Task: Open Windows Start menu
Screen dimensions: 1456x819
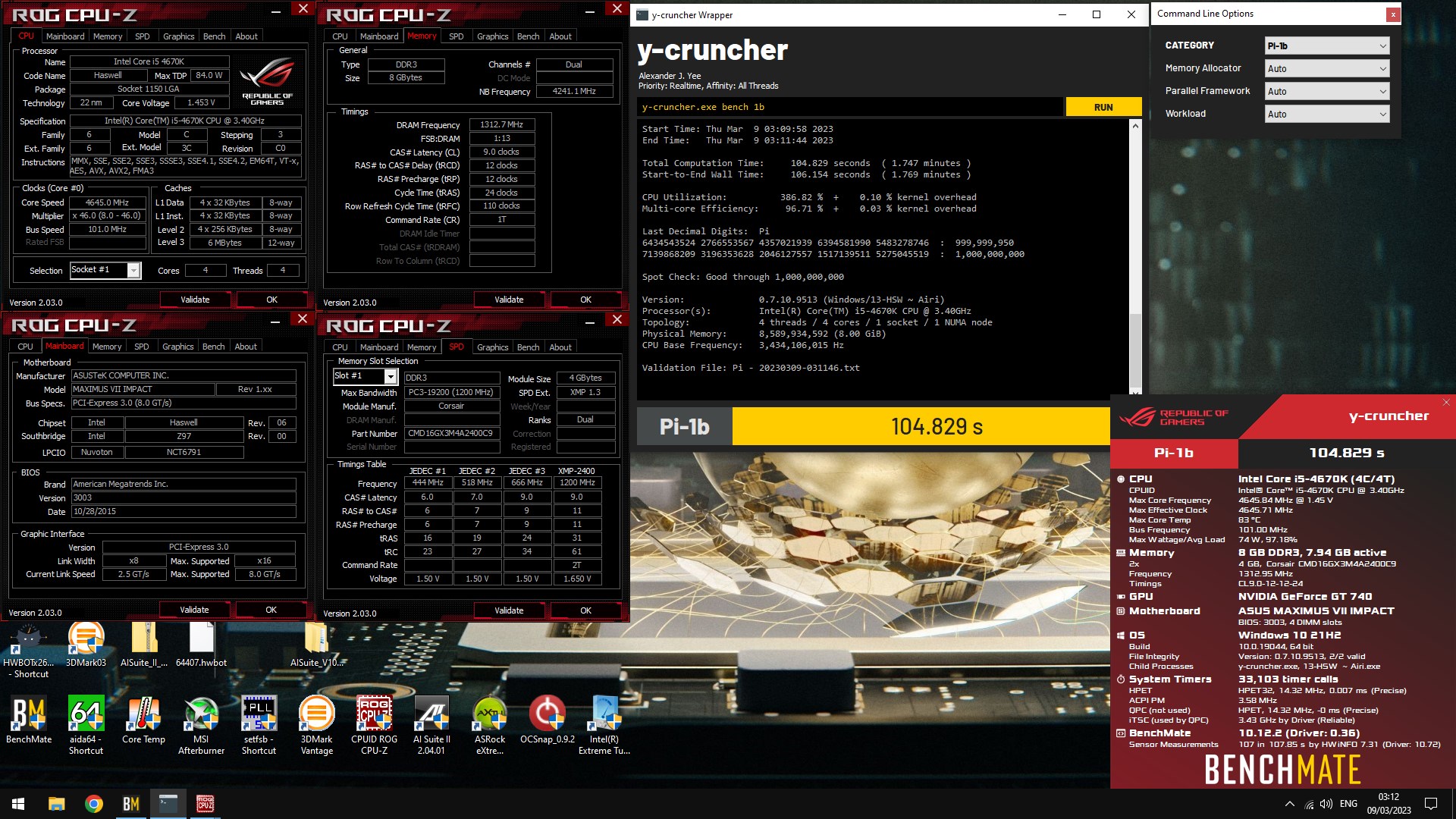Action: 18,804
